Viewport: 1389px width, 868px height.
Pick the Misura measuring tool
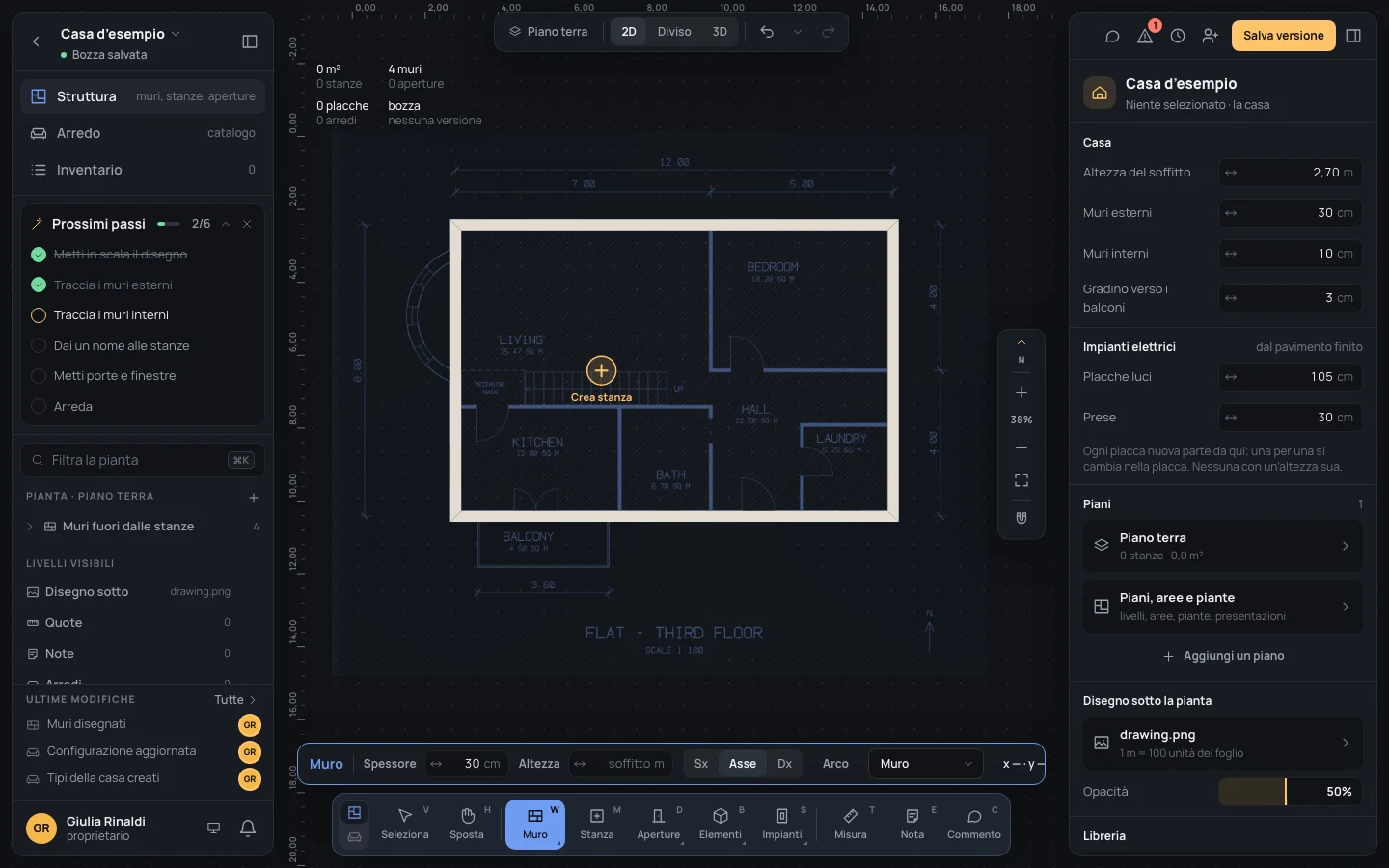(x=851, y=825)
